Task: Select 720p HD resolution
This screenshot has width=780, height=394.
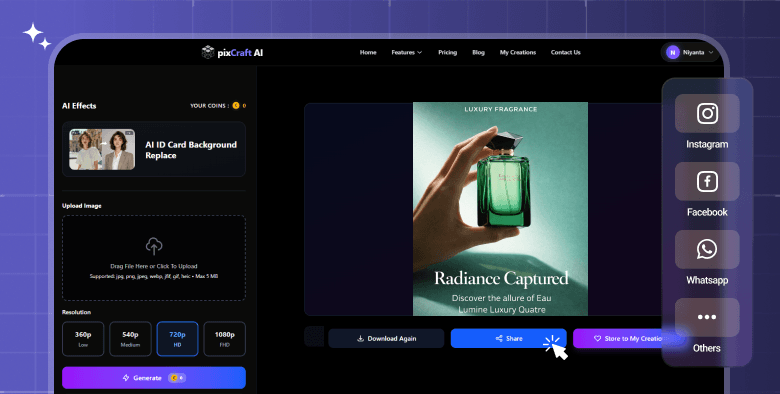Action: (x=178, y=339)
